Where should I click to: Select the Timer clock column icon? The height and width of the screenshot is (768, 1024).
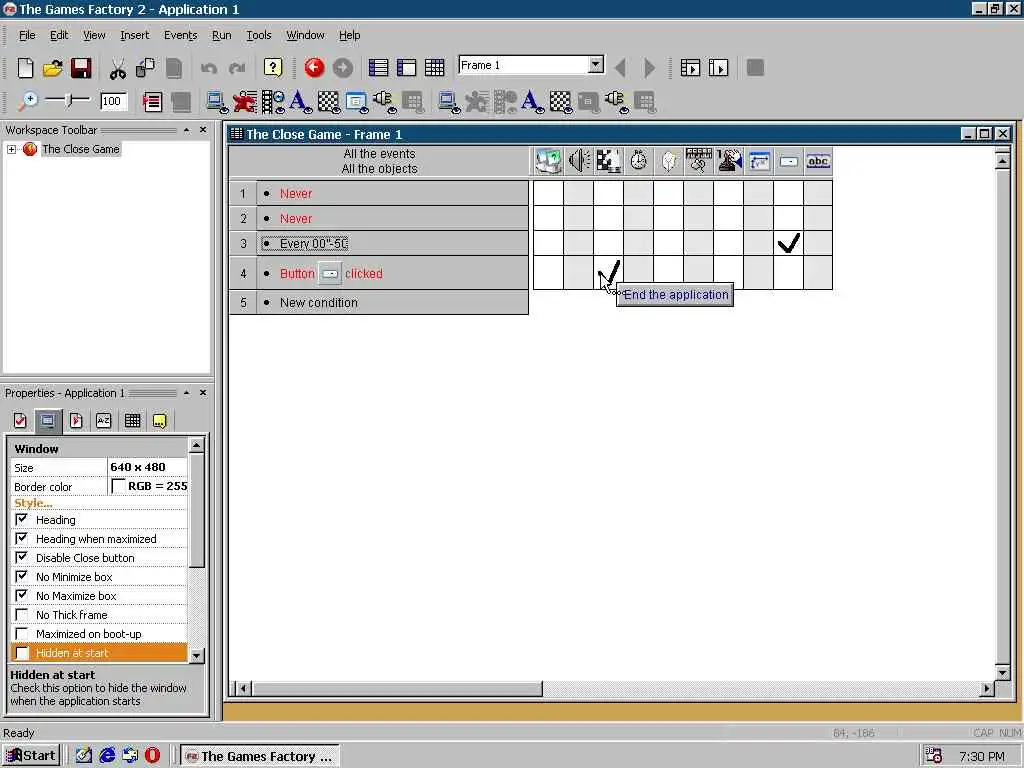(x=638, y=161)
